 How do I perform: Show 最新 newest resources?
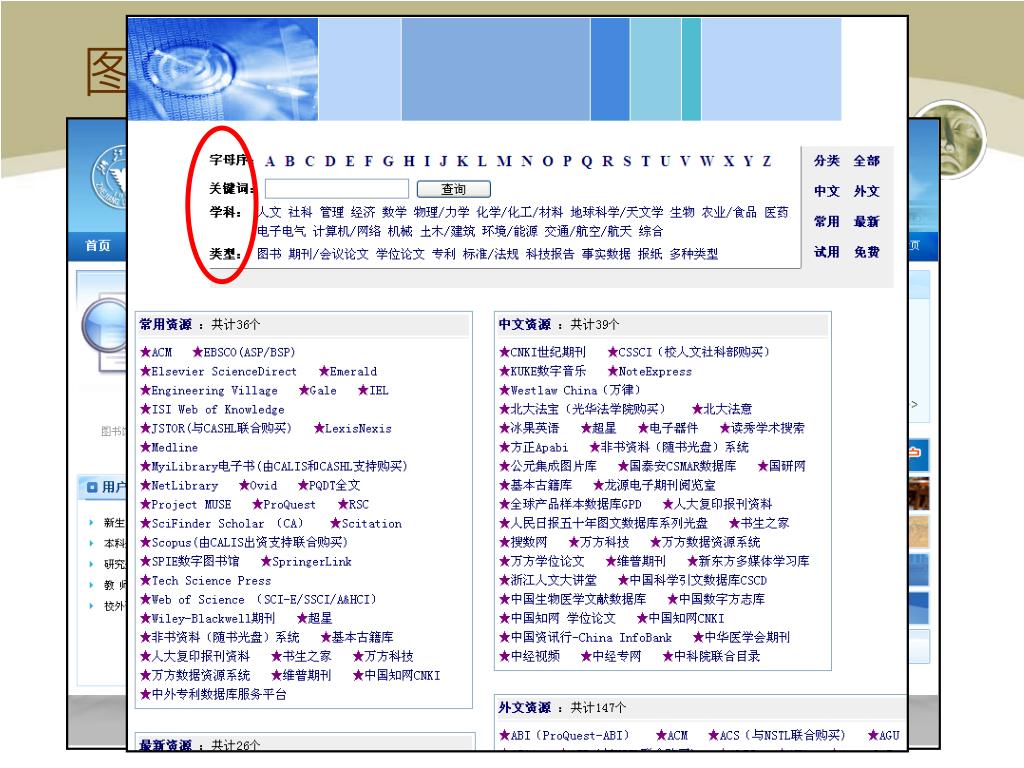point(867,221)
